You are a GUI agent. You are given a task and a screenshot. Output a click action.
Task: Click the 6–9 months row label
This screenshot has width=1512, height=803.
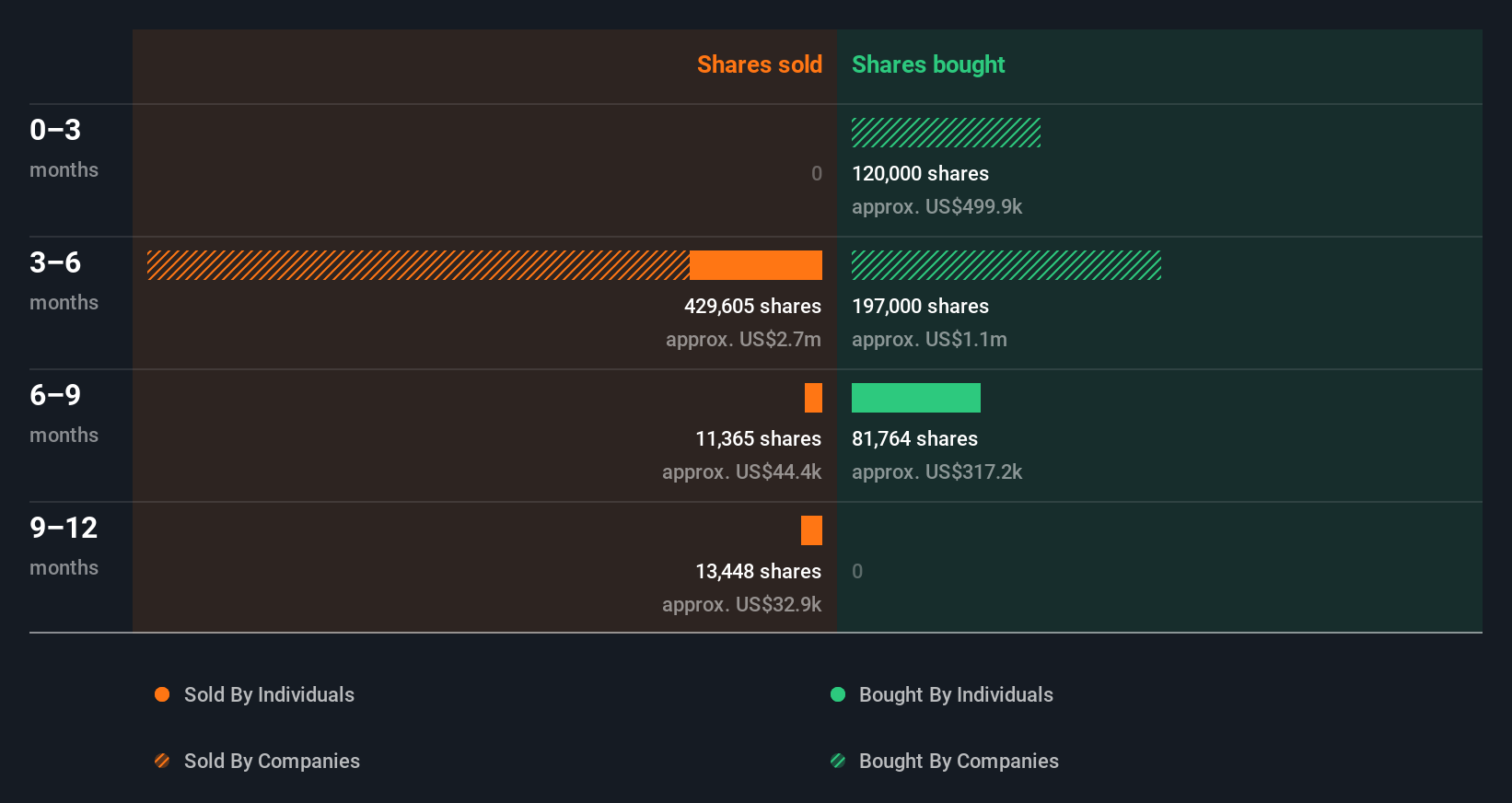click(64, 413)
